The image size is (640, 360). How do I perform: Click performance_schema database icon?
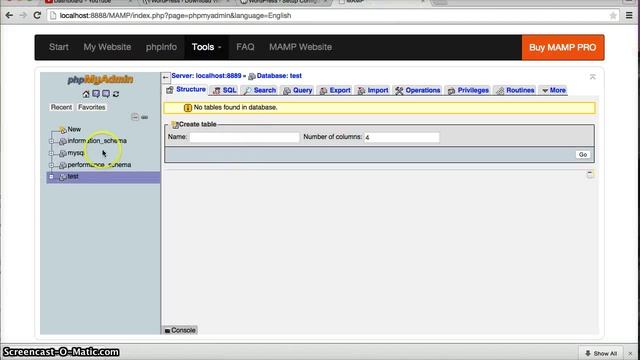[x=62, y=165]
